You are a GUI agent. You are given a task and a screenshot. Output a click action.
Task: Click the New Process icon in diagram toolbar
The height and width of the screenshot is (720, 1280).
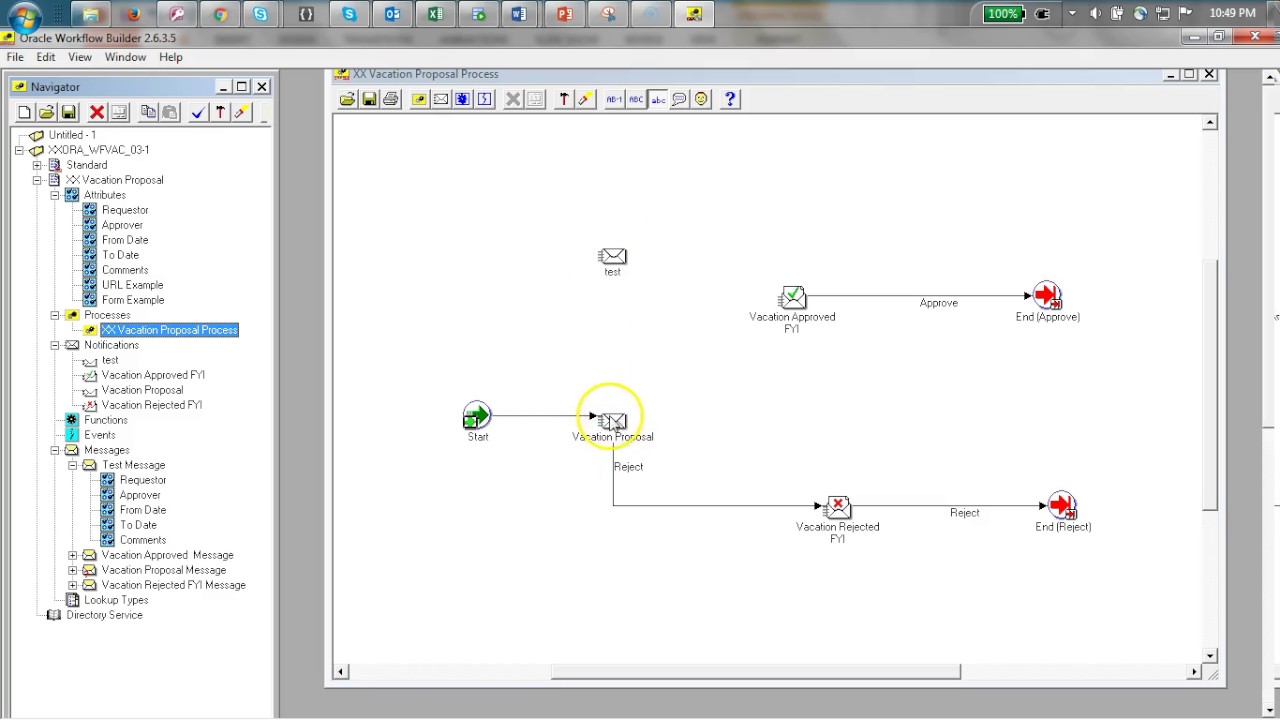[x=419, y=99]
